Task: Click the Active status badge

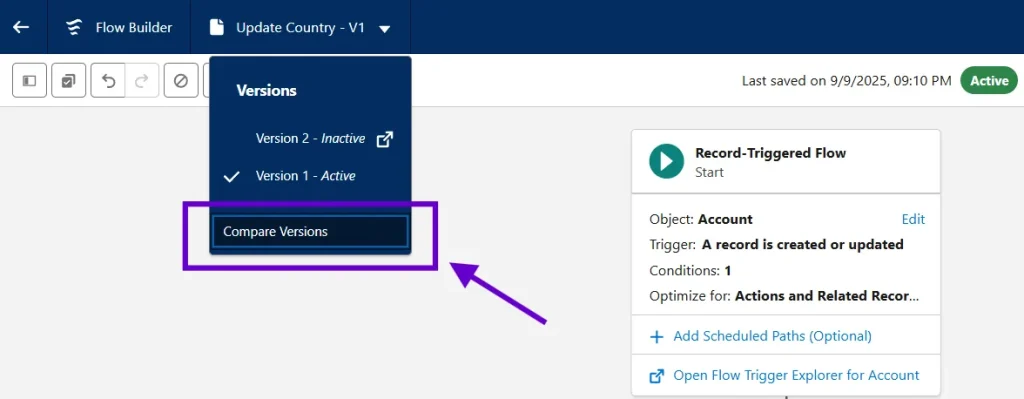Action: point(989,81)
